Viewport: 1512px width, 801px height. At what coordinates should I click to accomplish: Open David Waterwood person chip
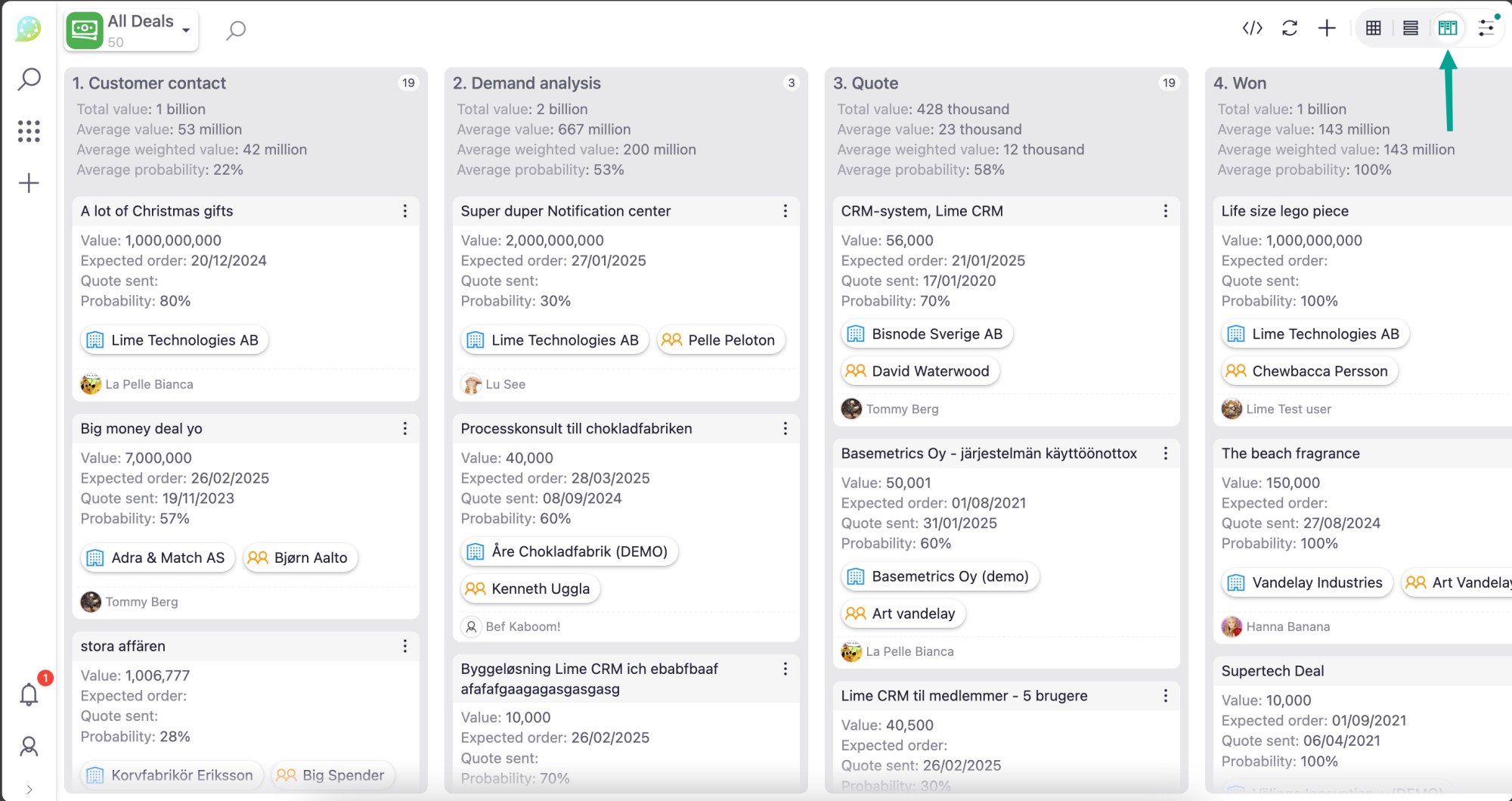pyautogui.click(x=920, y=371)
